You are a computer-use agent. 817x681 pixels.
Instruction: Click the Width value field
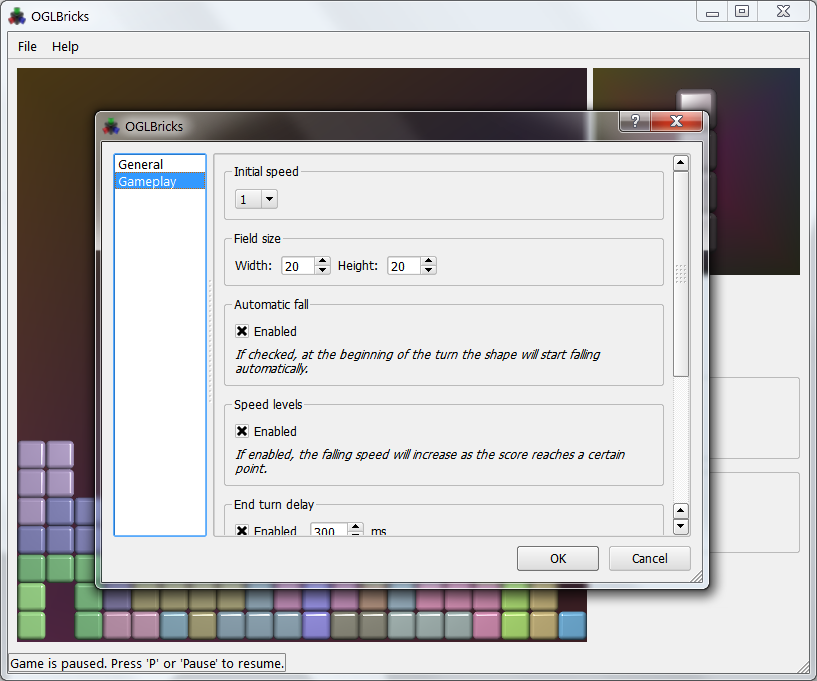[x=298, y=266]
